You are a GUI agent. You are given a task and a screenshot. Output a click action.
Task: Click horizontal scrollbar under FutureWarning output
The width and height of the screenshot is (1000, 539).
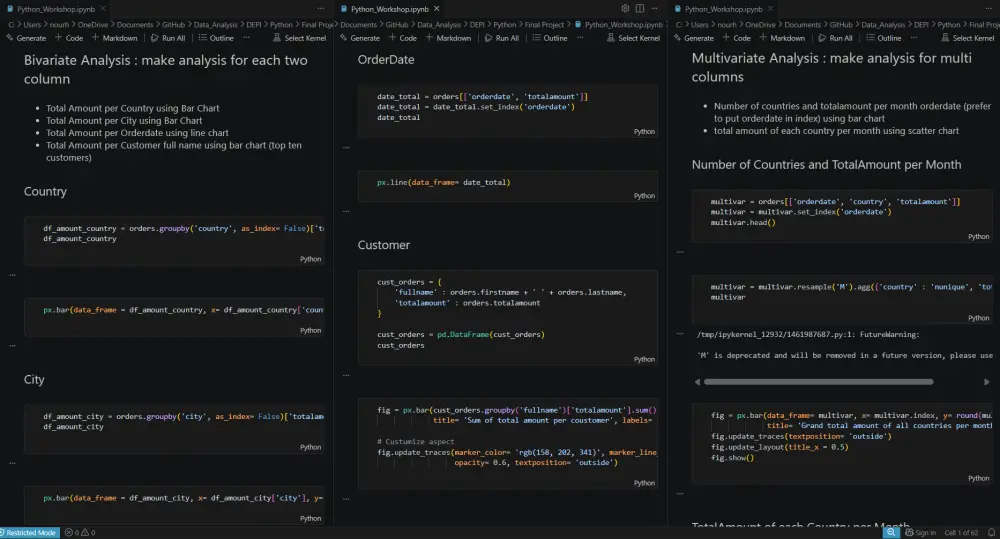pos(818,381)
